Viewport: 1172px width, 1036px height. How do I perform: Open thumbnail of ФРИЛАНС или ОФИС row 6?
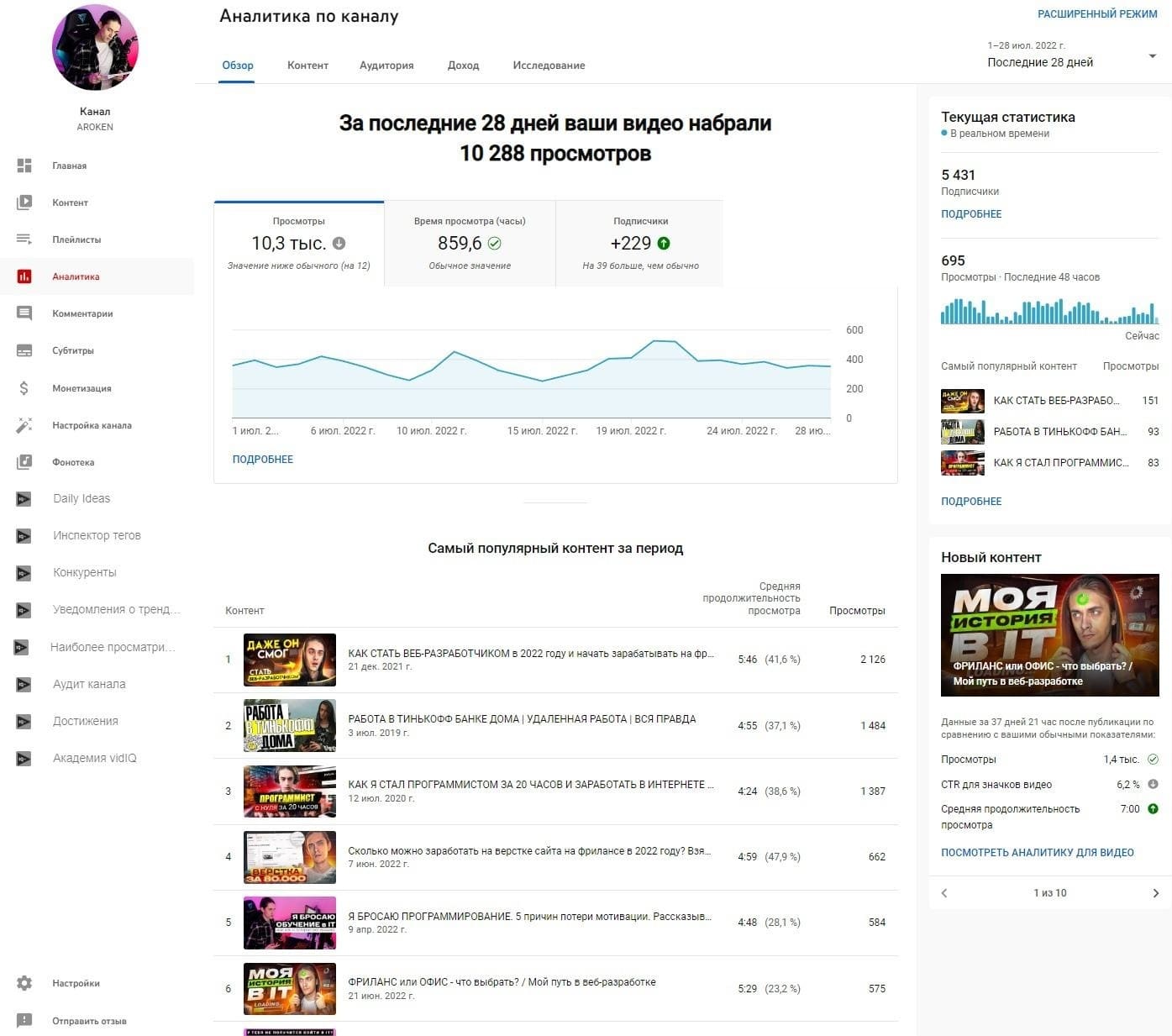click(x=290, y=989)
